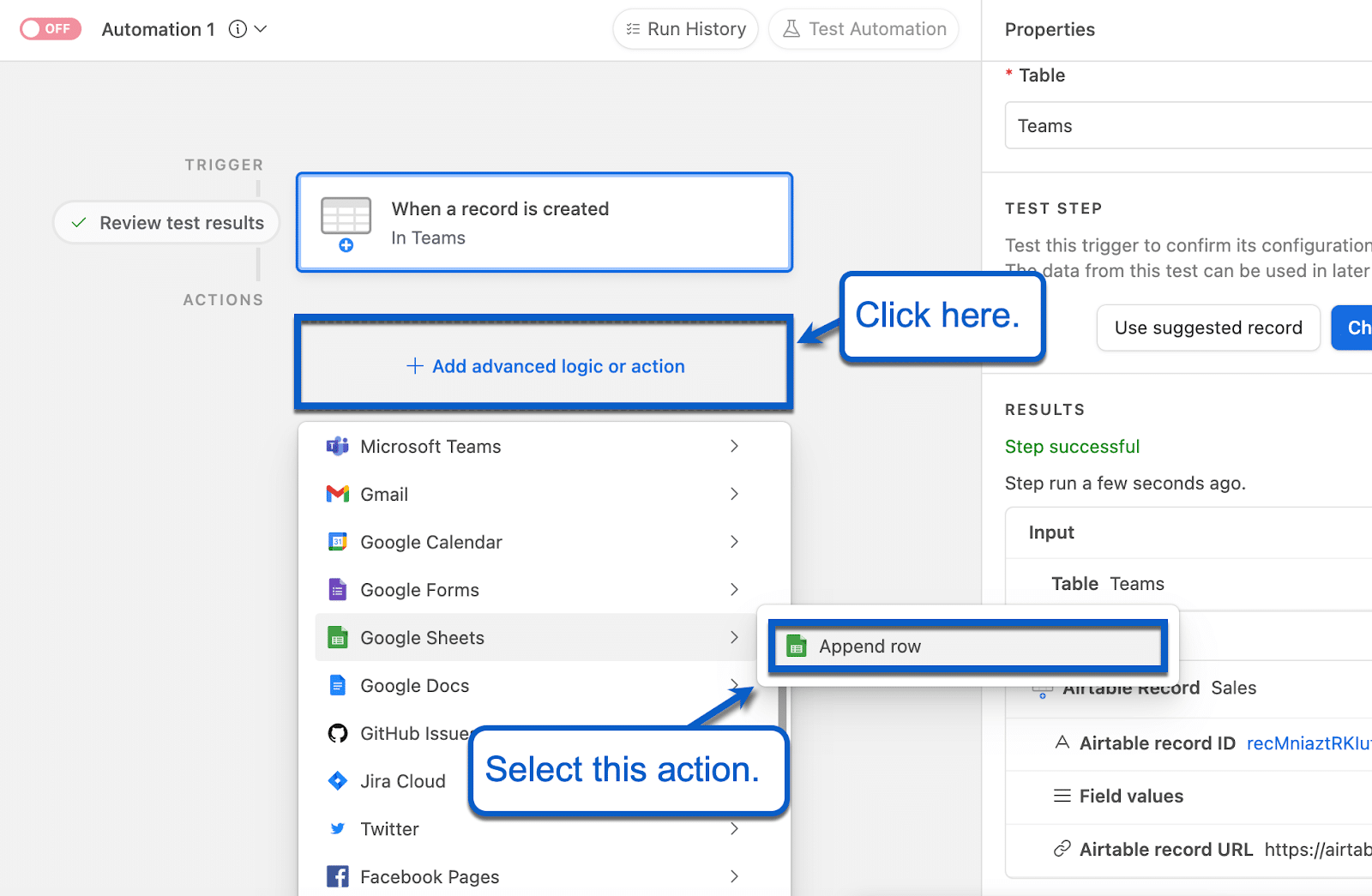Select the 'When a record is created' trigger
Screen dimensions: 1372x896
click(x=545, y=223)
